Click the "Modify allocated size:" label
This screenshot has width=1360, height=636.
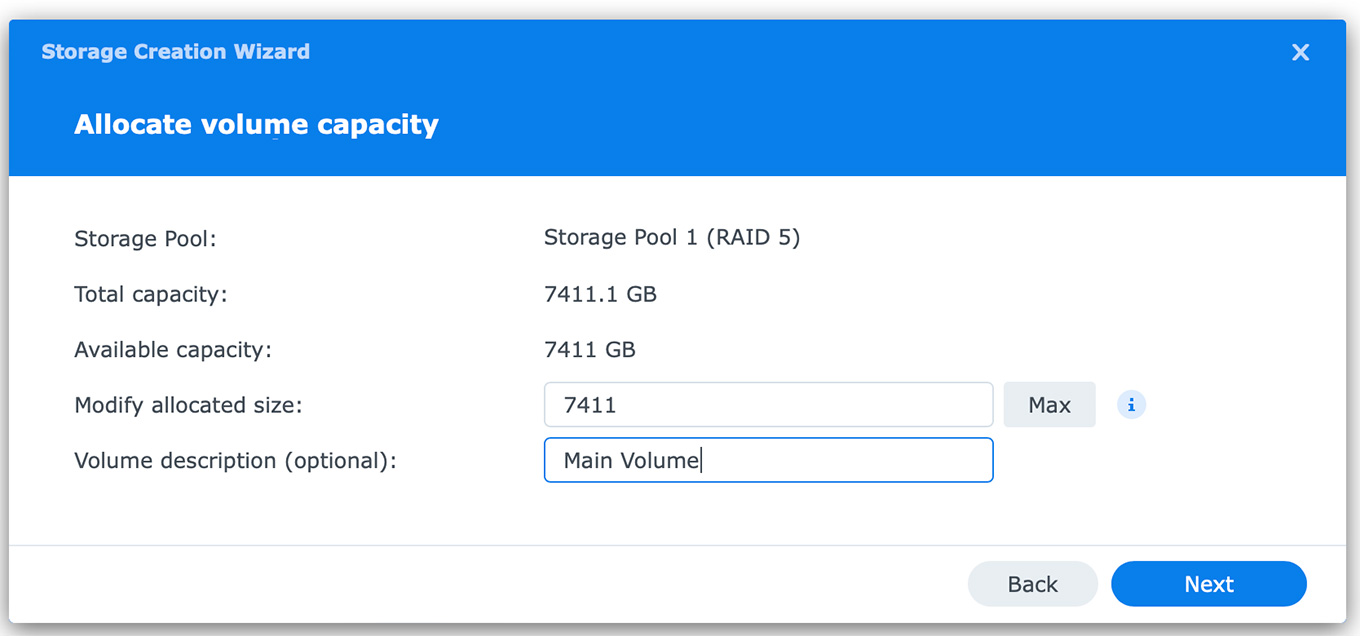point(188,405)
